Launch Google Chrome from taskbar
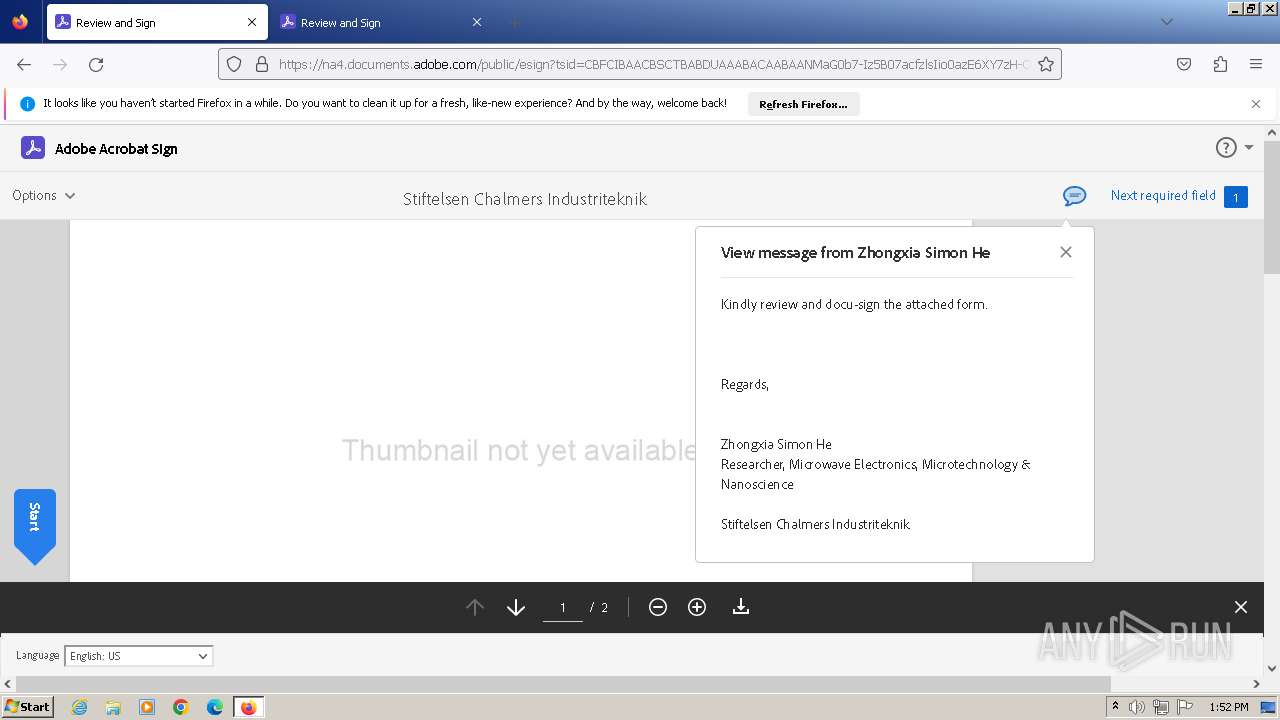1280x720 pixels. point(181,707)
